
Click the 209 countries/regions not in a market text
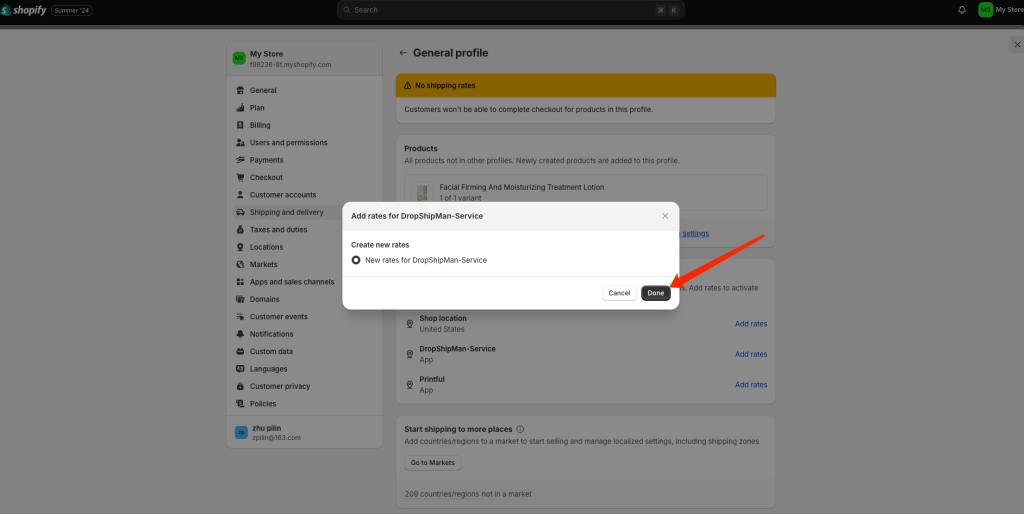click(x=468, y=494)
